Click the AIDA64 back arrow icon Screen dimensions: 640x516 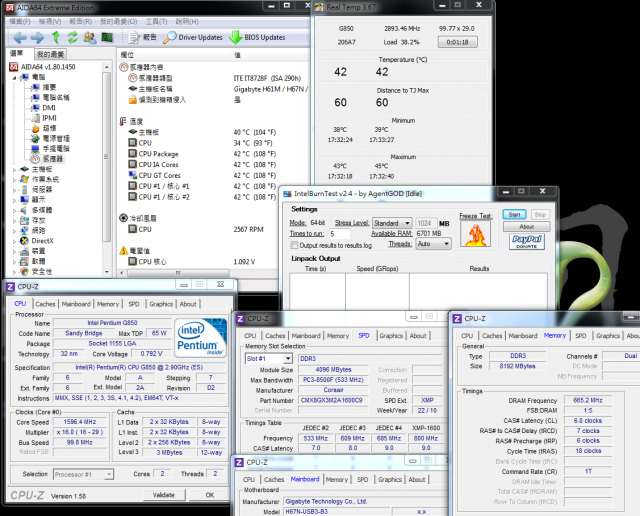pyautogui.click(x=20, y=38)
